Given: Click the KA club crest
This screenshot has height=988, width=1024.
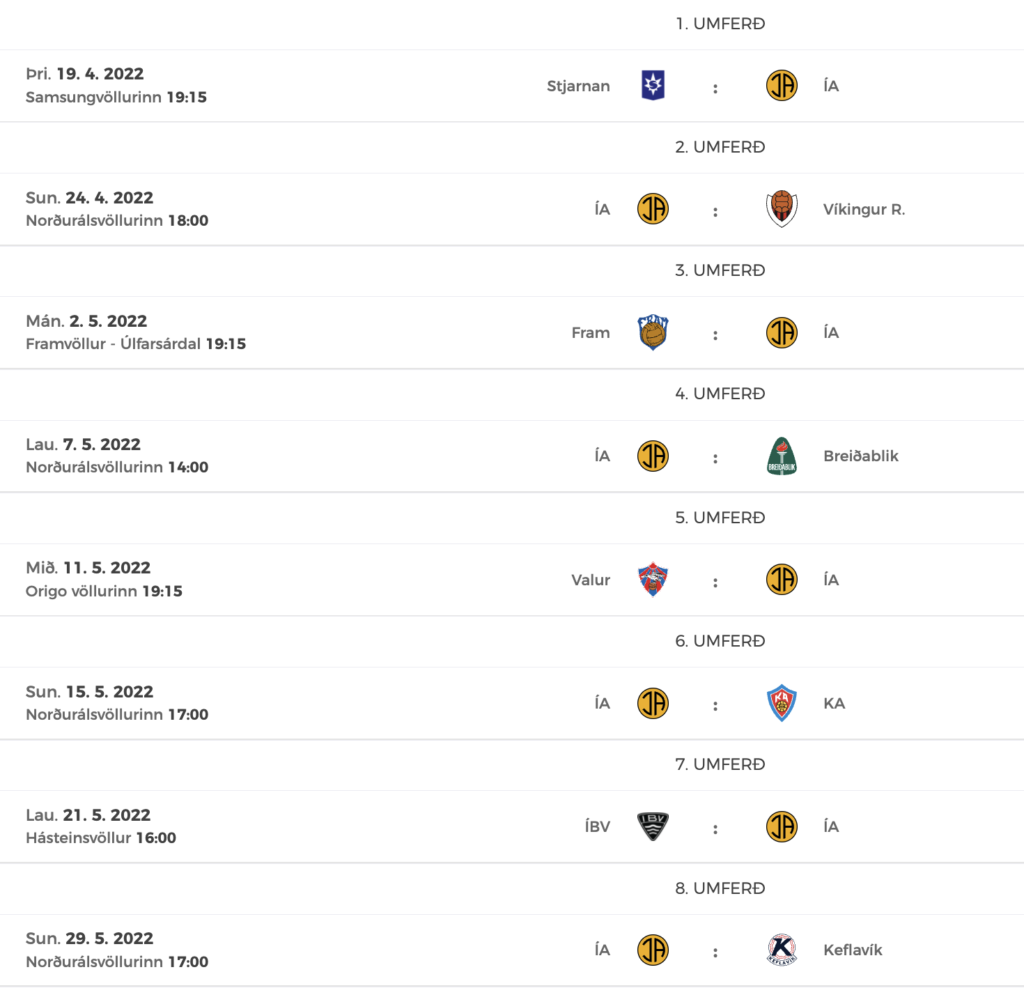Looking at the screenshot, I should 781,703.
